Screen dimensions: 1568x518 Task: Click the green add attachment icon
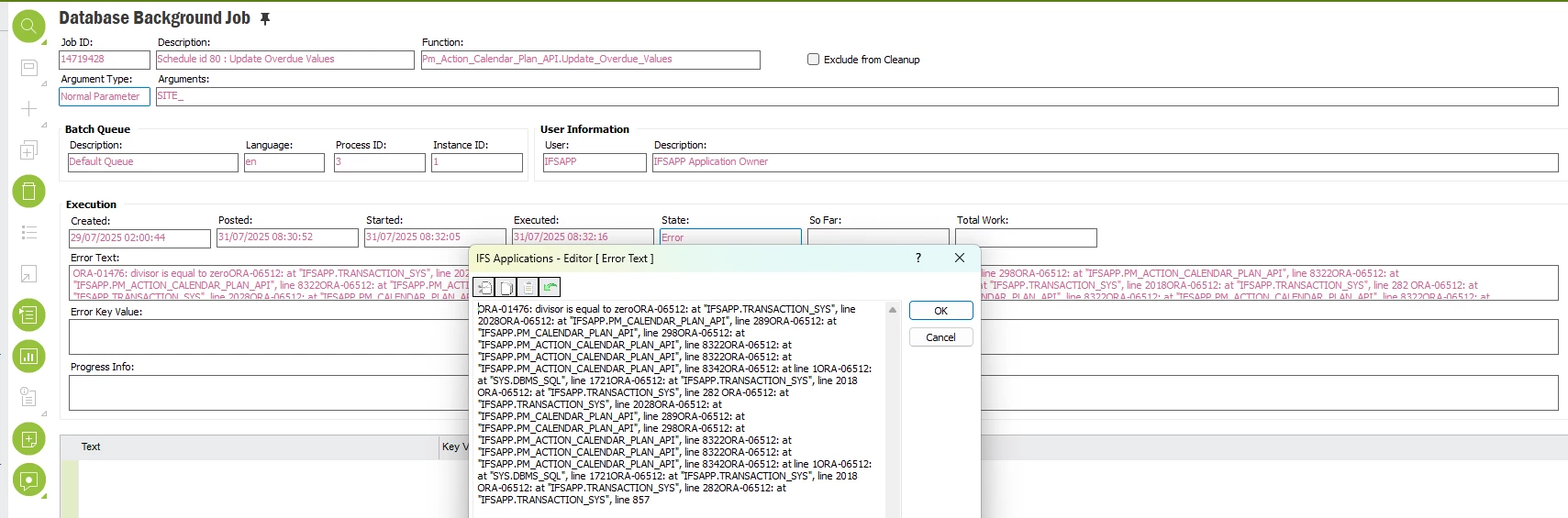(28, 439)
